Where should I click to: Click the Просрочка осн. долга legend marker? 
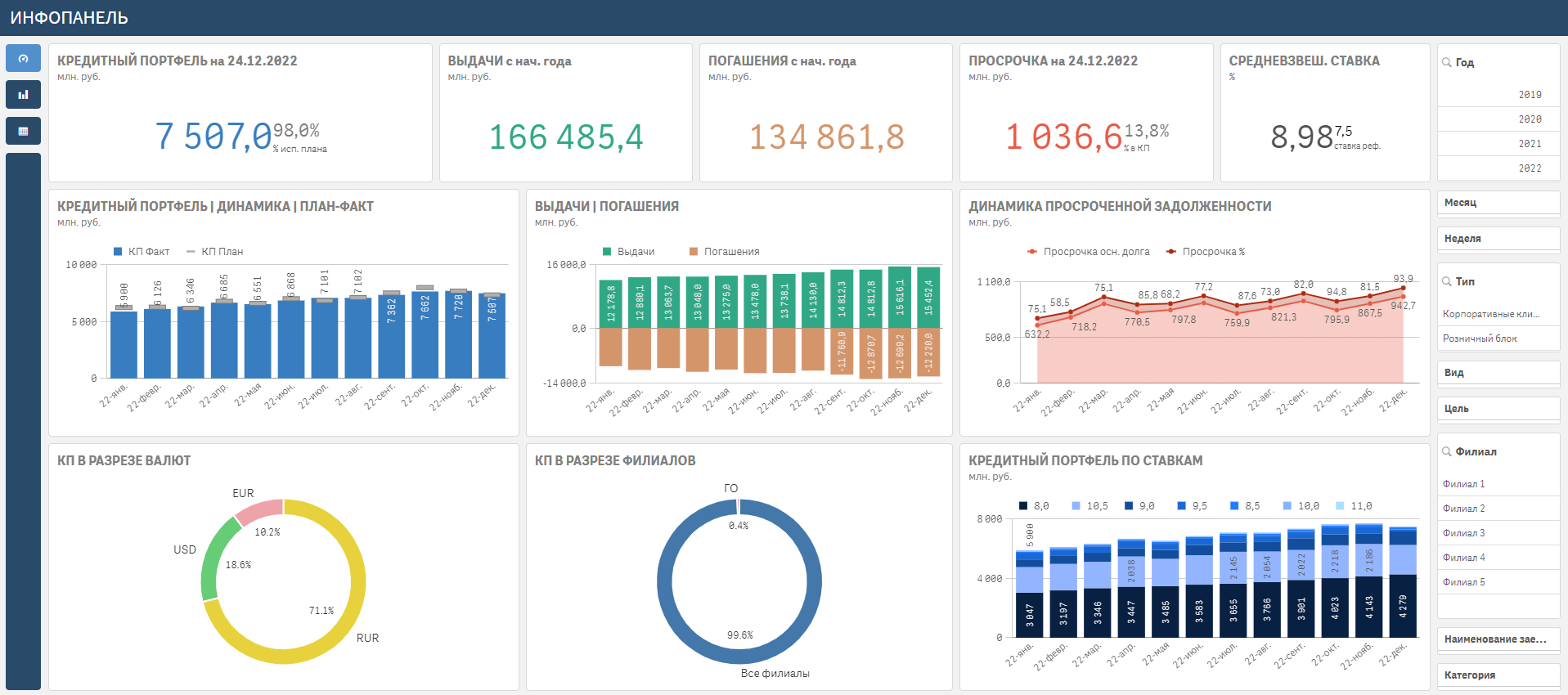click(1032, 252)
